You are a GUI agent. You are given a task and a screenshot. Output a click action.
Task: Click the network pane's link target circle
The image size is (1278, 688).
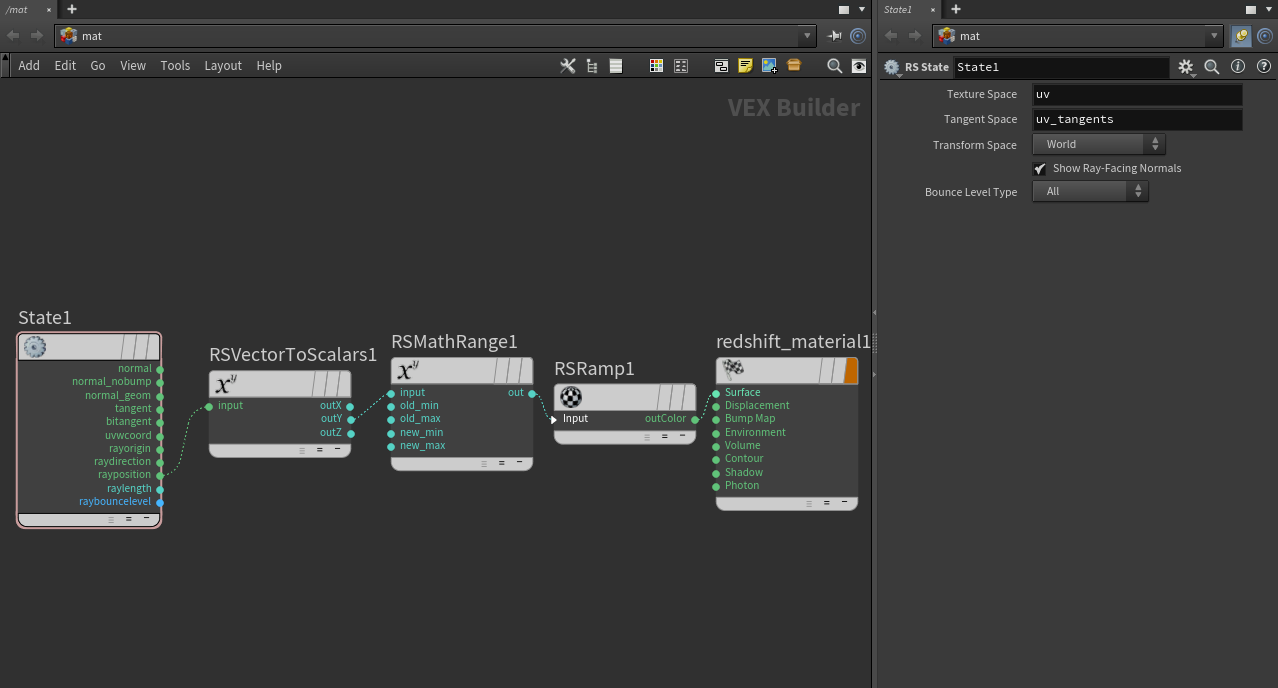pos(858,36)
